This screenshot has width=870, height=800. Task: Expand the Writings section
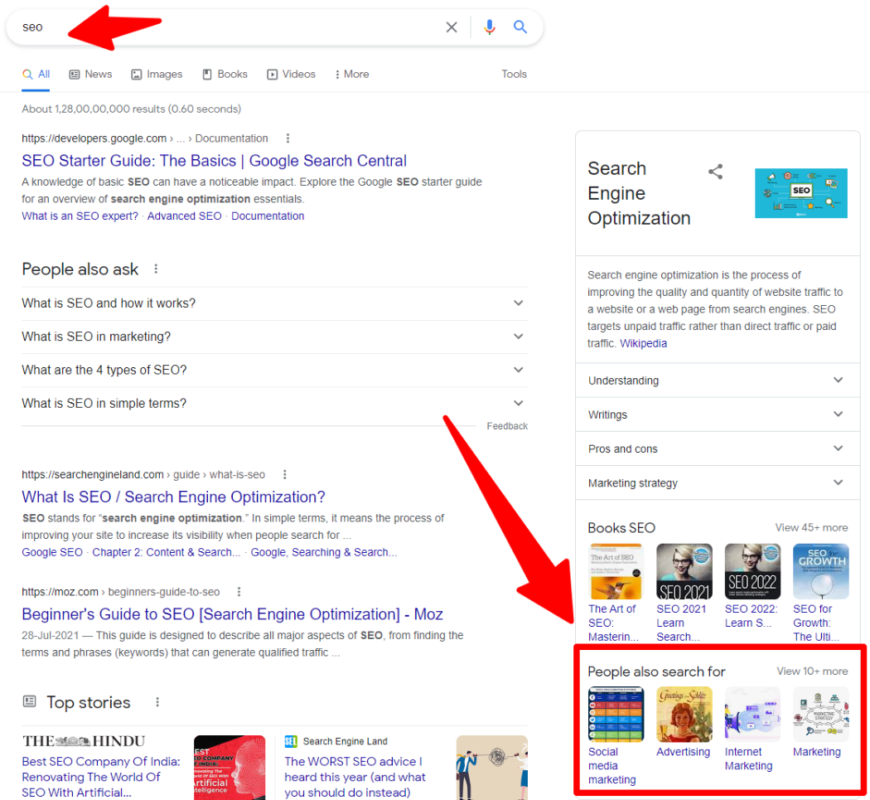[x=717, y=415]
